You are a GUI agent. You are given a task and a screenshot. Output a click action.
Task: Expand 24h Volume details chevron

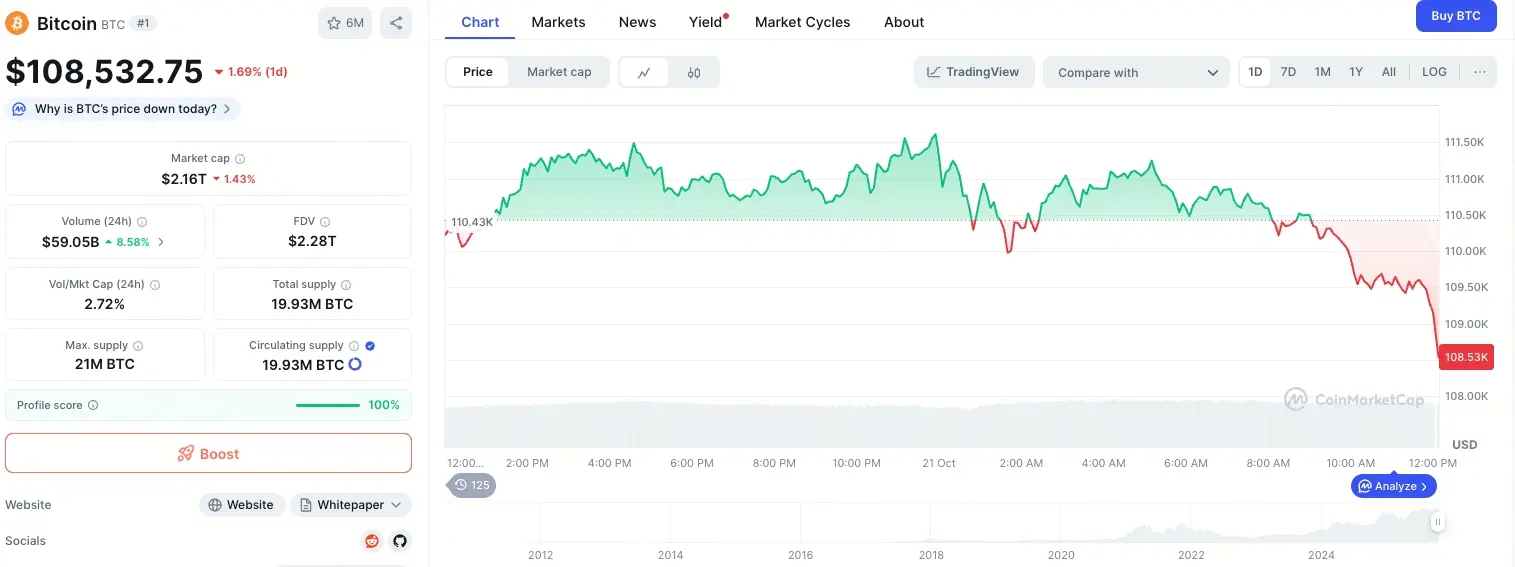162,242
